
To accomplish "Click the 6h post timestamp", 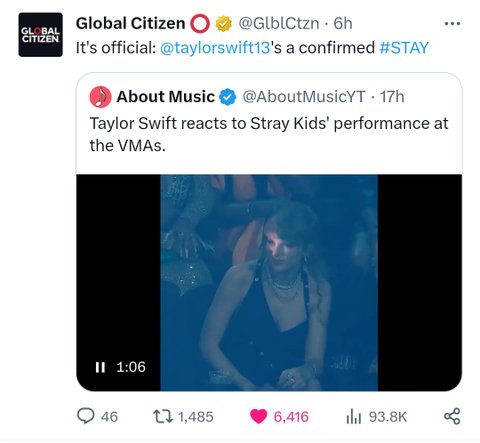I will 343,24.
